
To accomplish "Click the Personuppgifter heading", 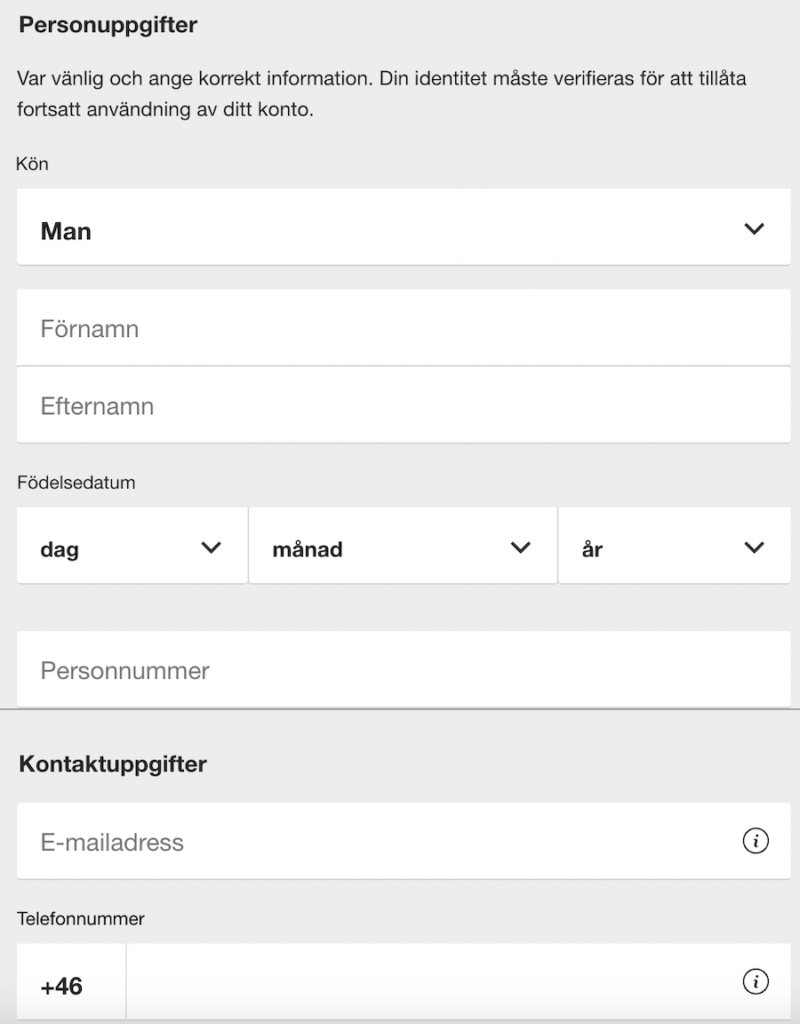I will 108,25.
